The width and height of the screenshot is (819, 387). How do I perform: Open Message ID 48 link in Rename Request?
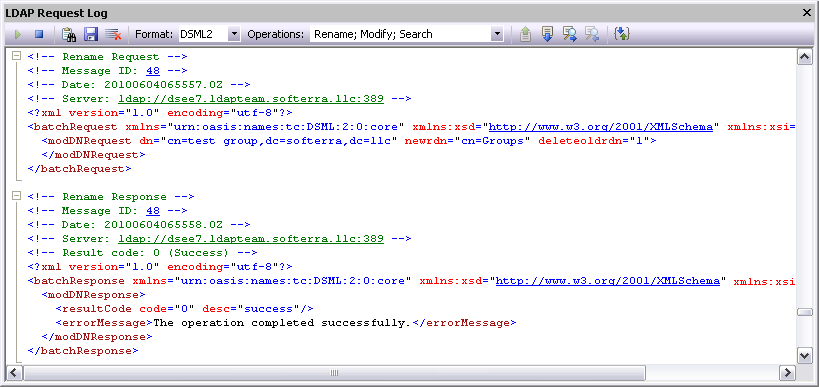[x=153, y=71]
